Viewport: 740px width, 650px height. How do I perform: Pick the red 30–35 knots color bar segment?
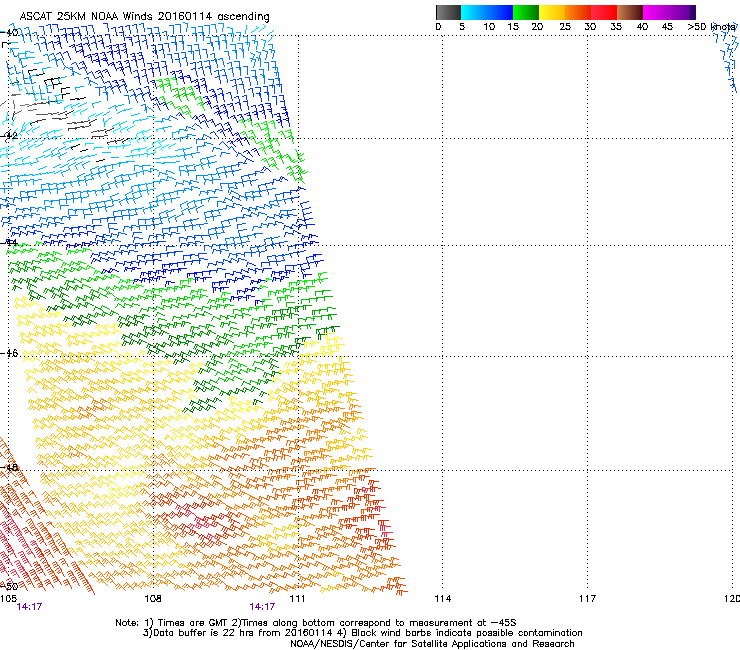point(604,12)
